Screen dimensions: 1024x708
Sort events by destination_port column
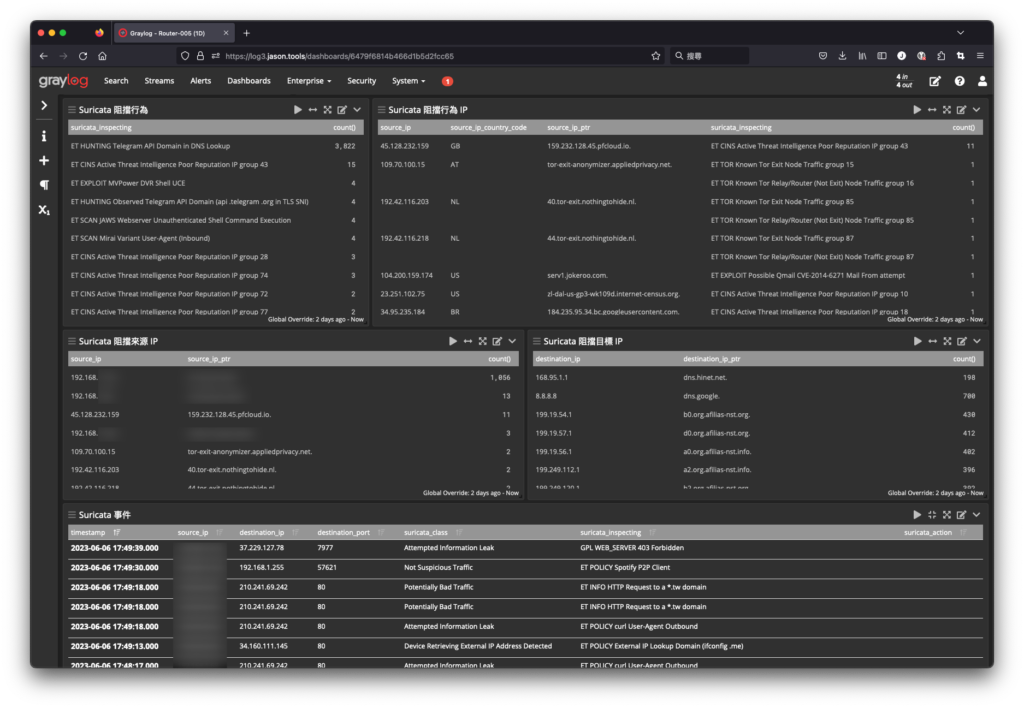pyautogui.click(x=381, y=532)
